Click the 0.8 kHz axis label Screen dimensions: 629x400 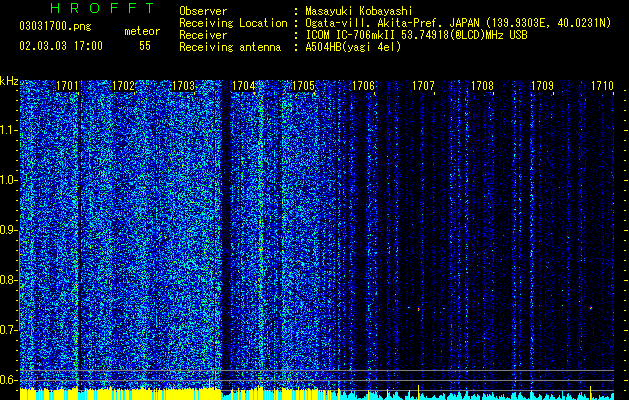[x=8, y=280]
